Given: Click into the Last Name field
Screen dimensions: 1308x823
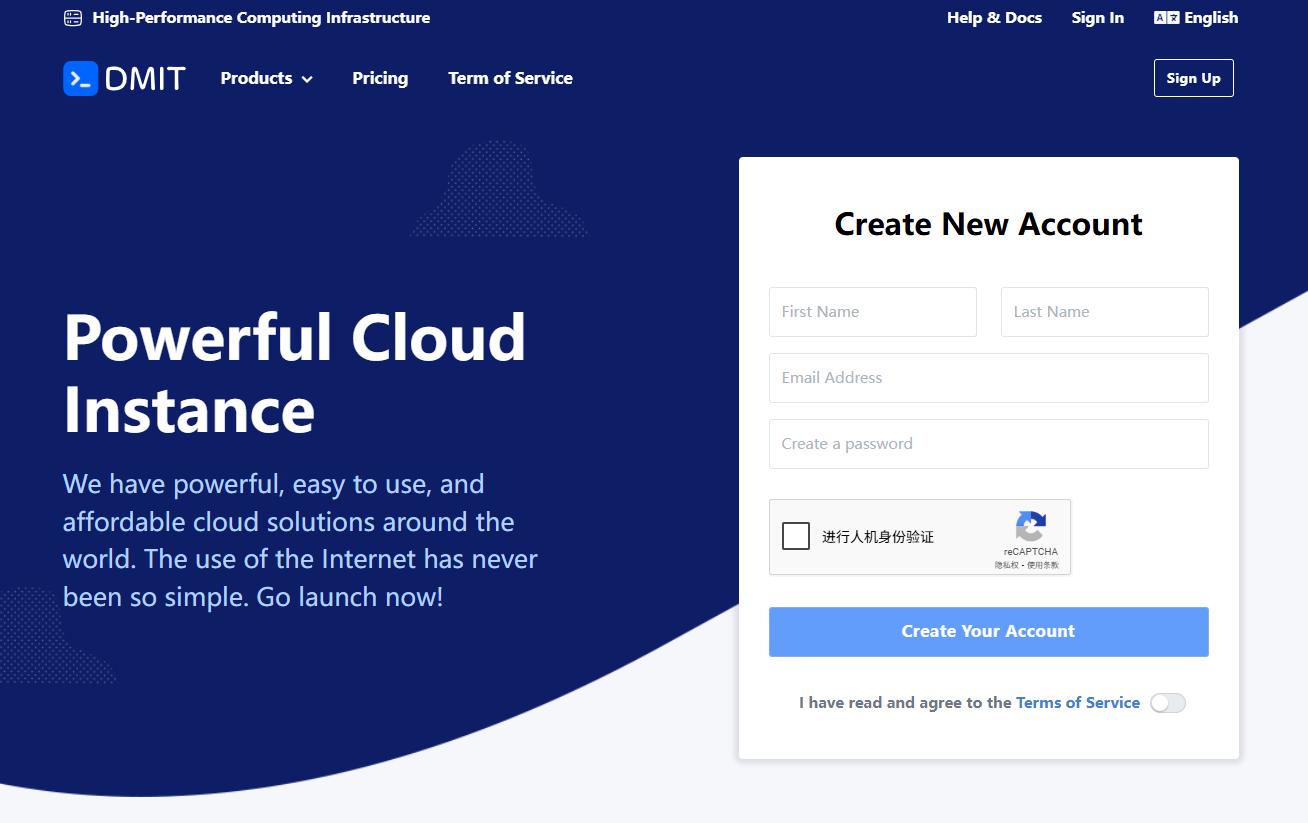Looking at the screenshot, I should [x=1104, y=312].
